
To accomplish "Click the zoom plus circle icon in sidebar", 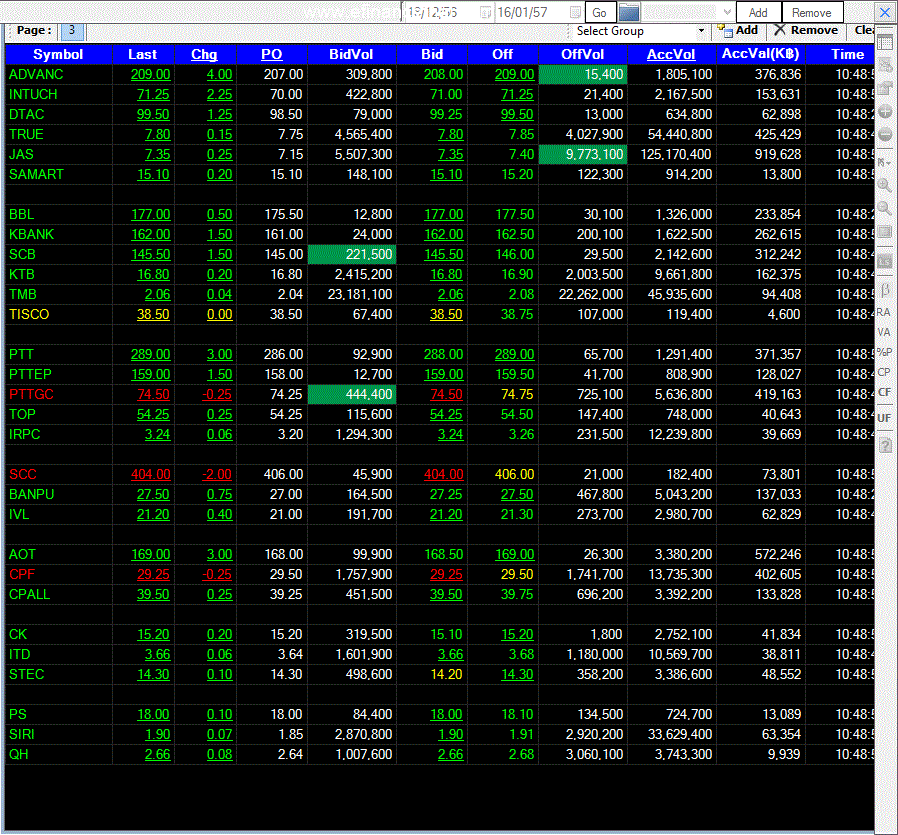I will tap(885, 111).
